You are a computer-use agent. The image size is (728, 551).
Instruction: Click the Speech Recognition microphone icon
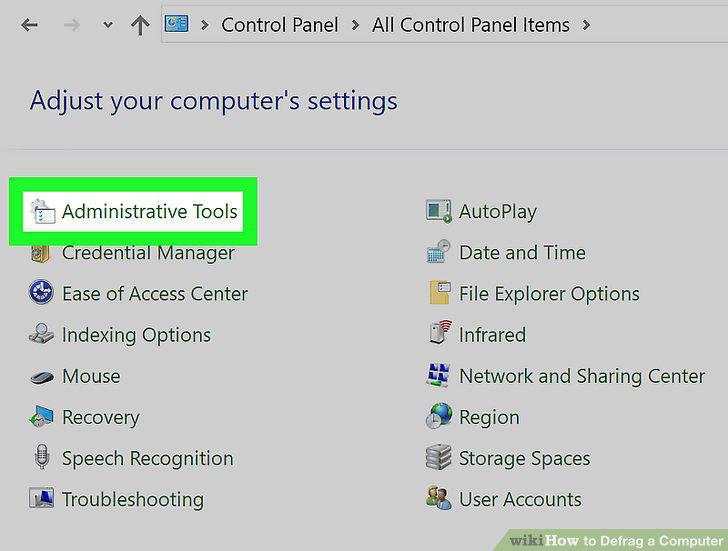coord(42,456)
